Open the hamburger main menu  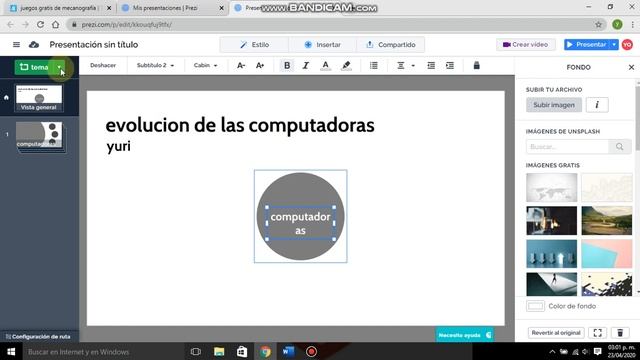(x=16, y=44)
